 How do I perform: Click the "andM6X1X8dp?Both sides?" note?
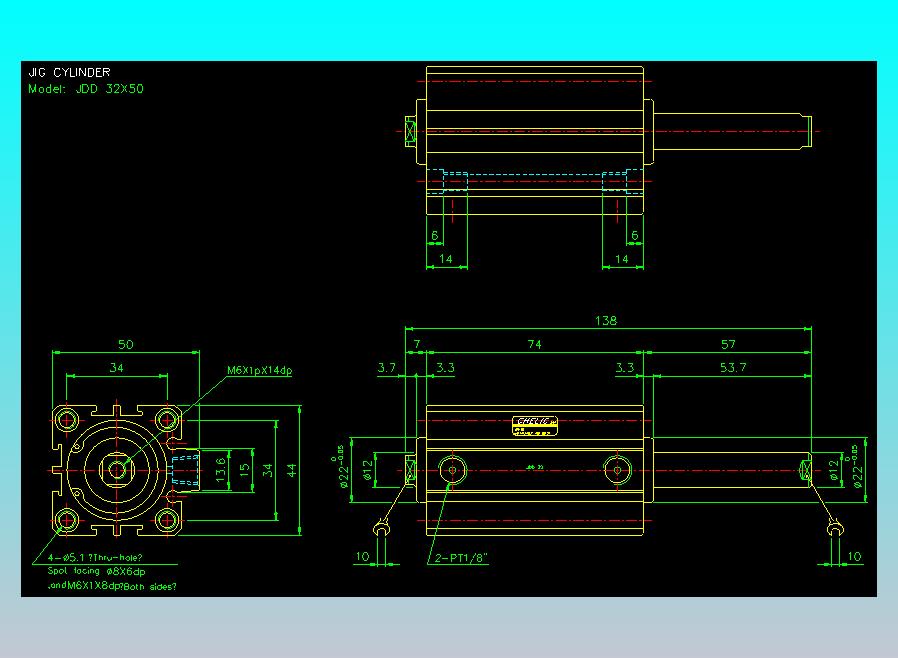[112, 586]
